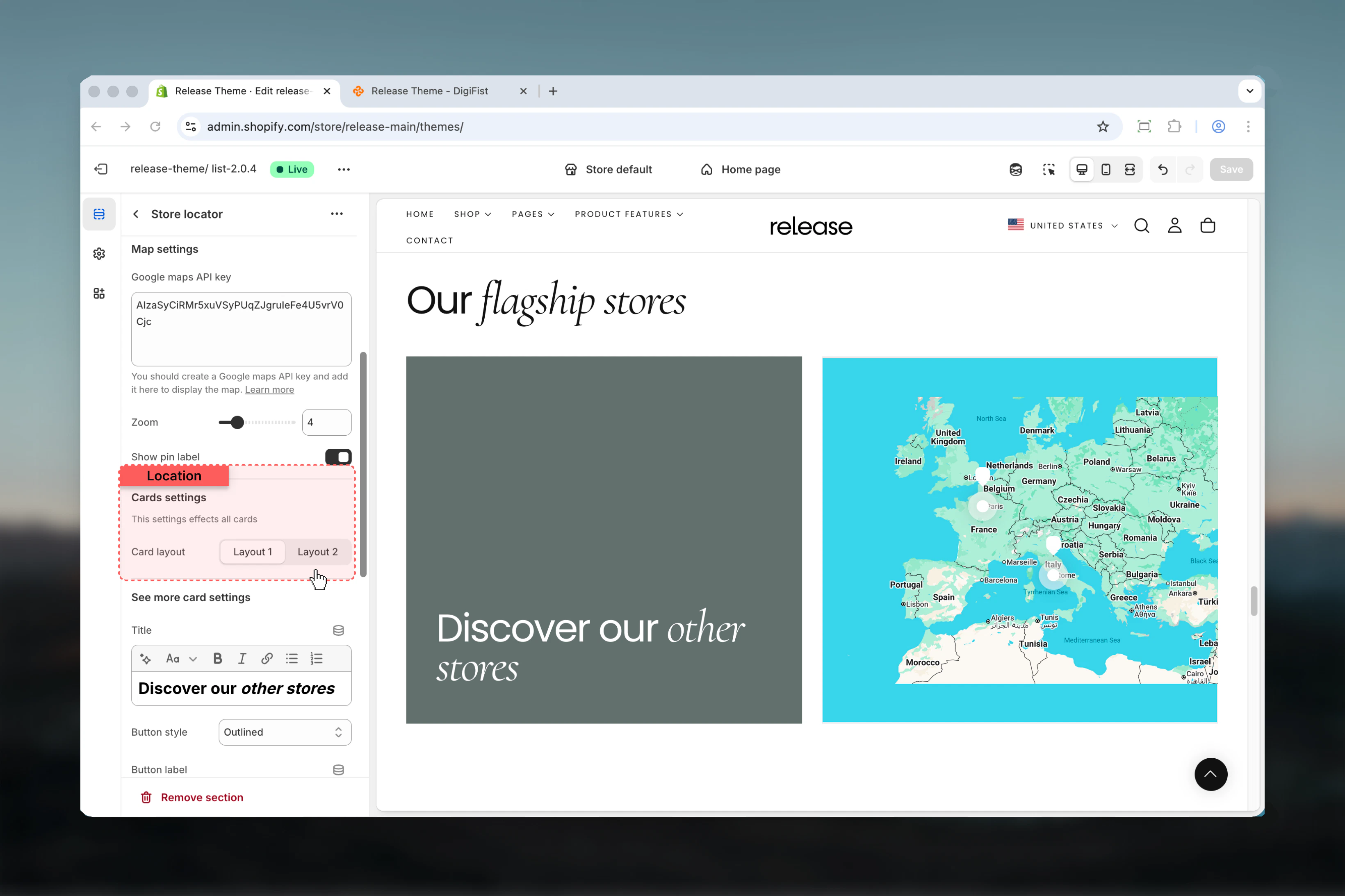Viewport: 1345px width, 896px height.
Task: Click the release store logo
Action: click(811, 226)
